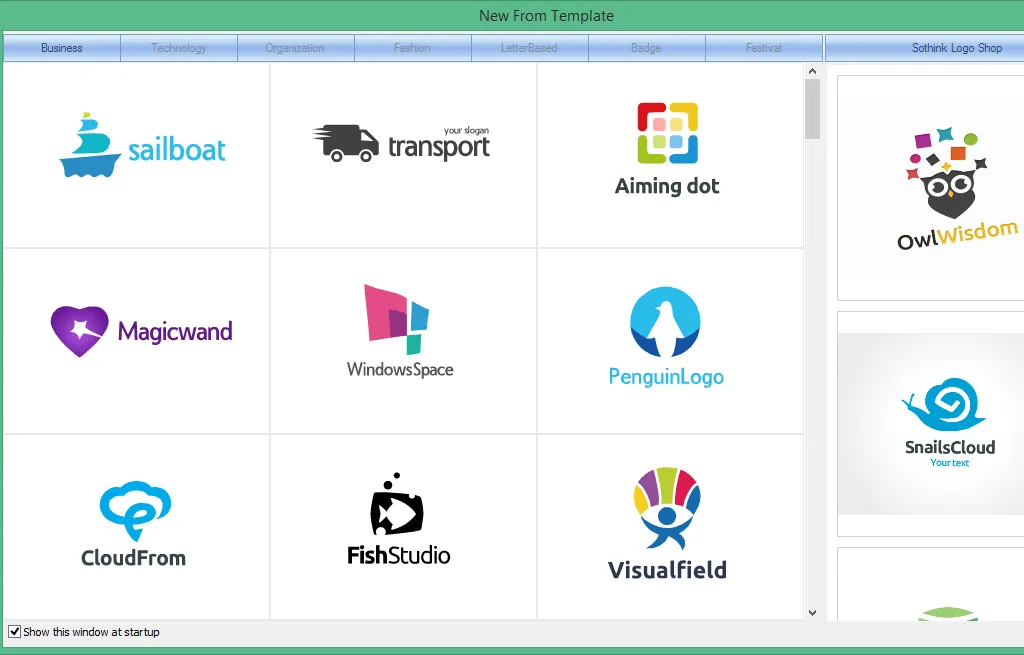1024x655 pixels.
Task: Open the Fashion tab
Action: coord(413,48)
